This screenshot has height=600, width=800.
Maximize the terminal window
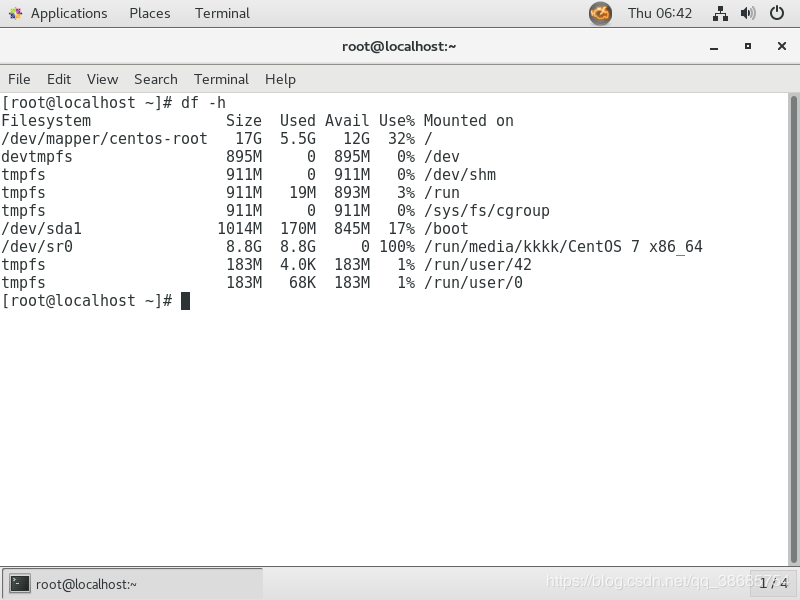coord(747,46)
